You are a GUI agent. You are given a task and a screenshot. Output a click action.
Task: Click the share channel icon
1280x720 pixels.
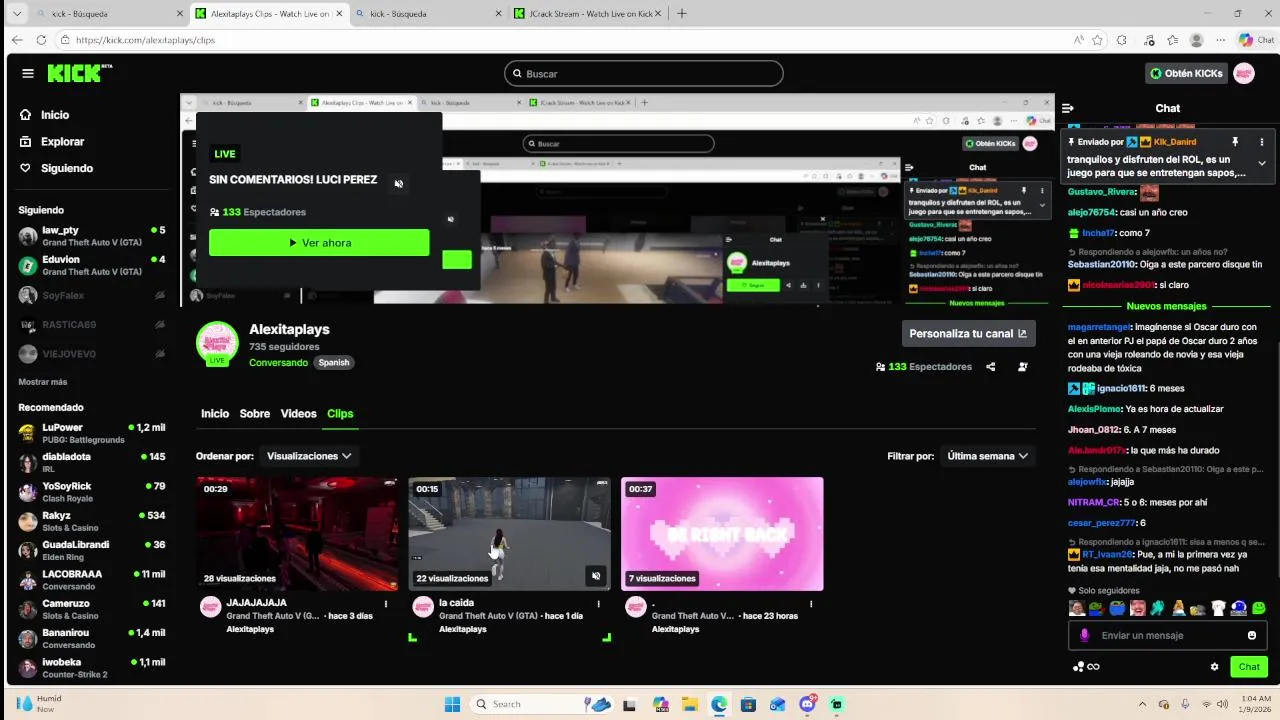(x=990, y=367)
